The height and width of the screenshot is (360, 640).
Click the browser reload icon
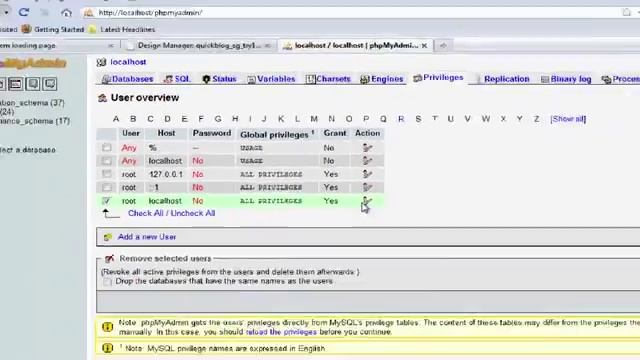tap(24, 12)
